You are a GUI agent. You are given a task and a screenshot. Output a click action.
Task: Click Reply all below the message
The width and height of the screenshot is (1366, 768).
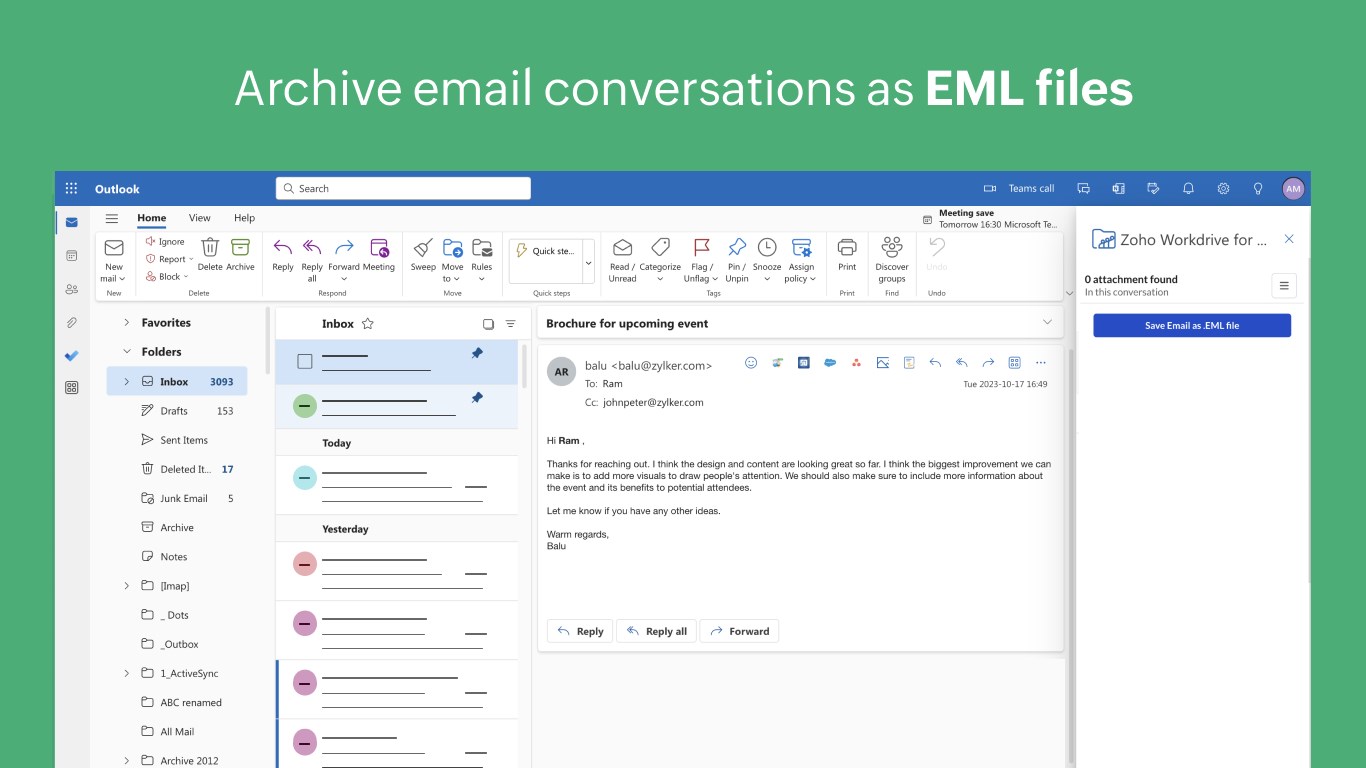coord(656,631)
